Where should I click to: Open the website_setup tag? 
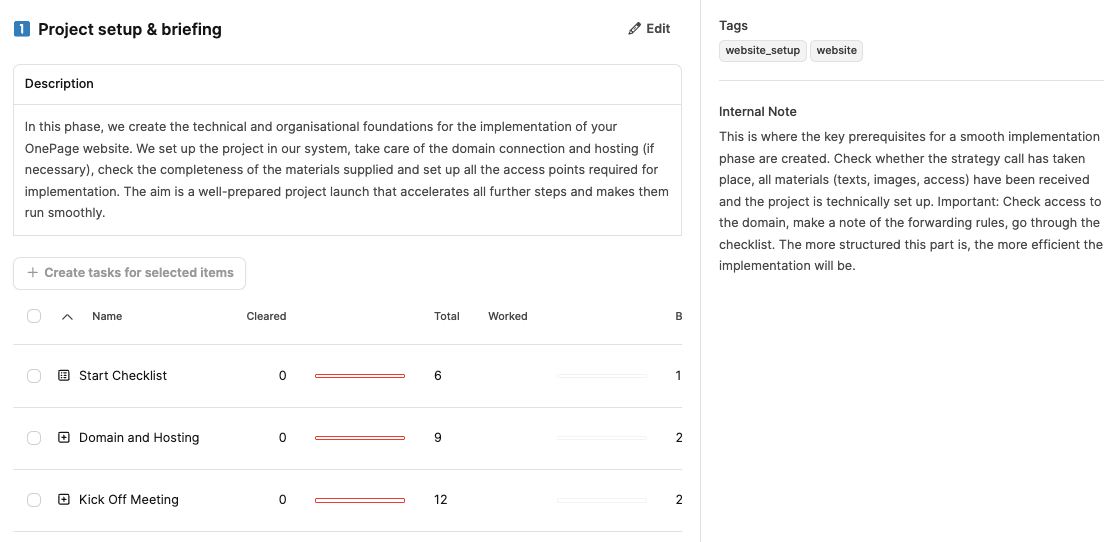coord(762,50)
